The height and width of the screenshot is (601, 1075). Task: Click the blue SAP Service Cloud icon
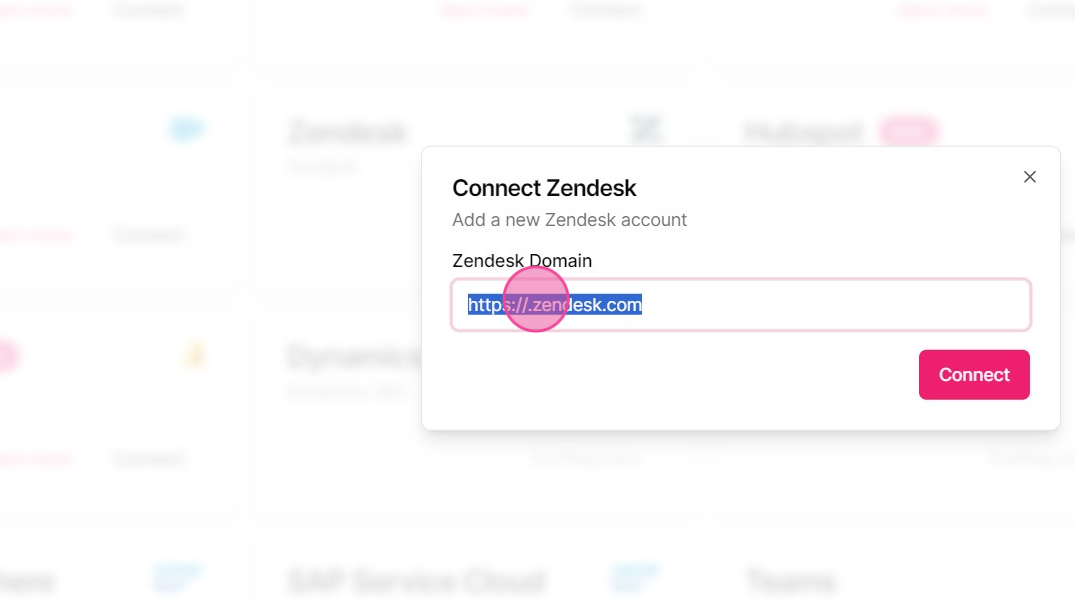pos(634,577)
